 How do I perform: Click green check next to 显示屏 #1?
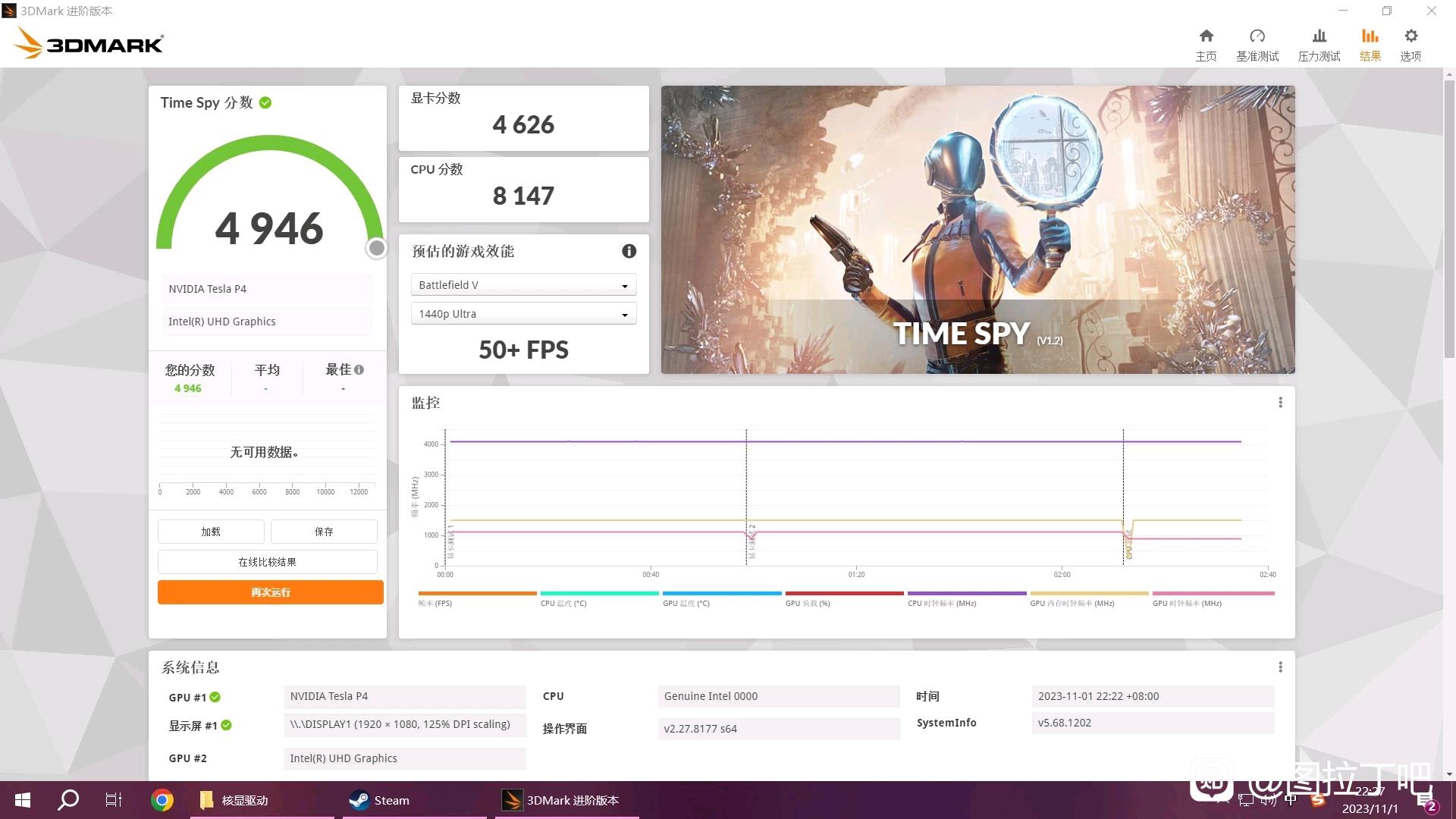[x=226, y=725]
